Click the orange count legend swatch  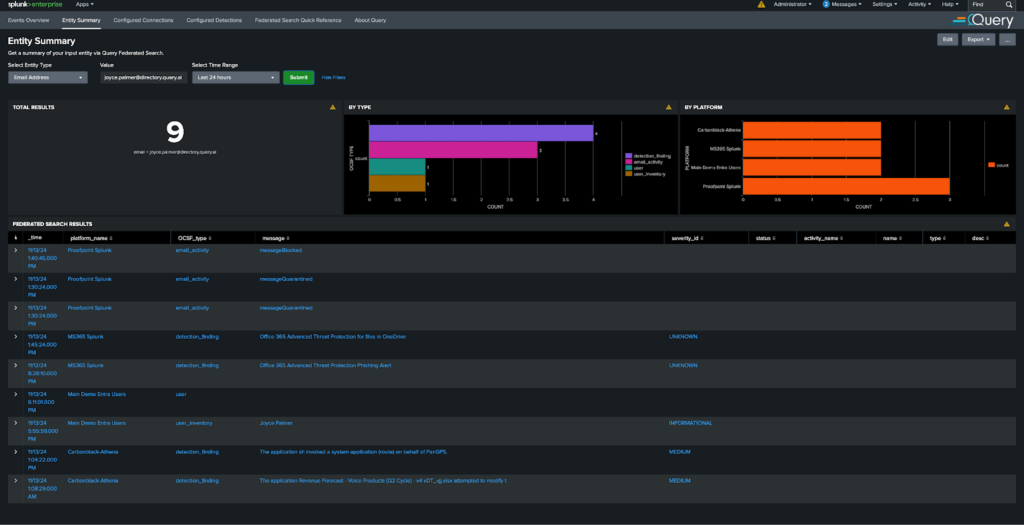[x=992, y=165]
